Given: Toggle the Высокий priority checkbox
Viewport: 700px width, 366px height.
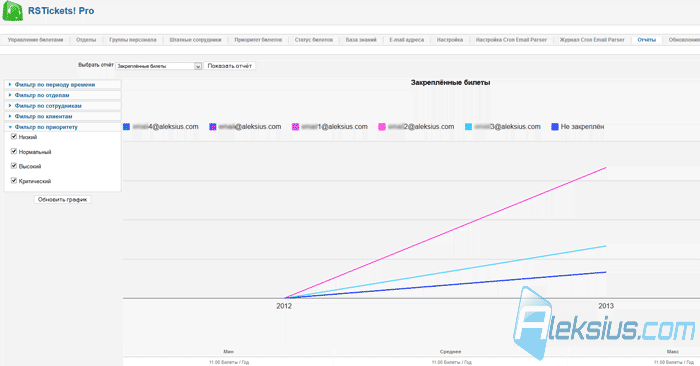Looking at the screenshot, I should [14, 166].
